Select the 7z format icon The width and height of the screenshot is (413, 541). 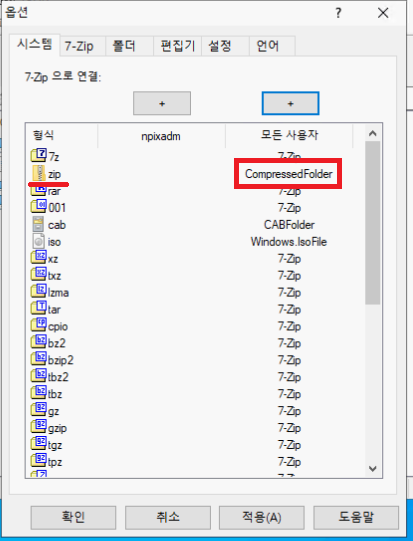pos(38,156)
